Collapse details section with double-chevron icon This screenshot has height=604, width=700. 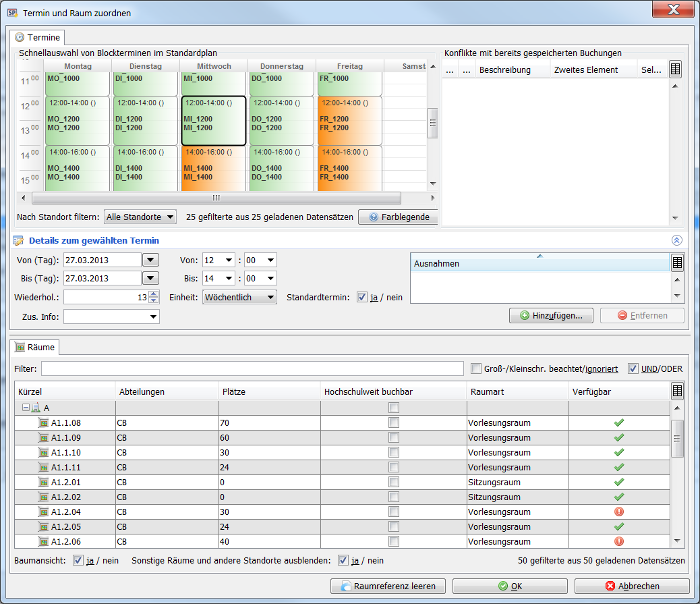(x=677, y=241)
